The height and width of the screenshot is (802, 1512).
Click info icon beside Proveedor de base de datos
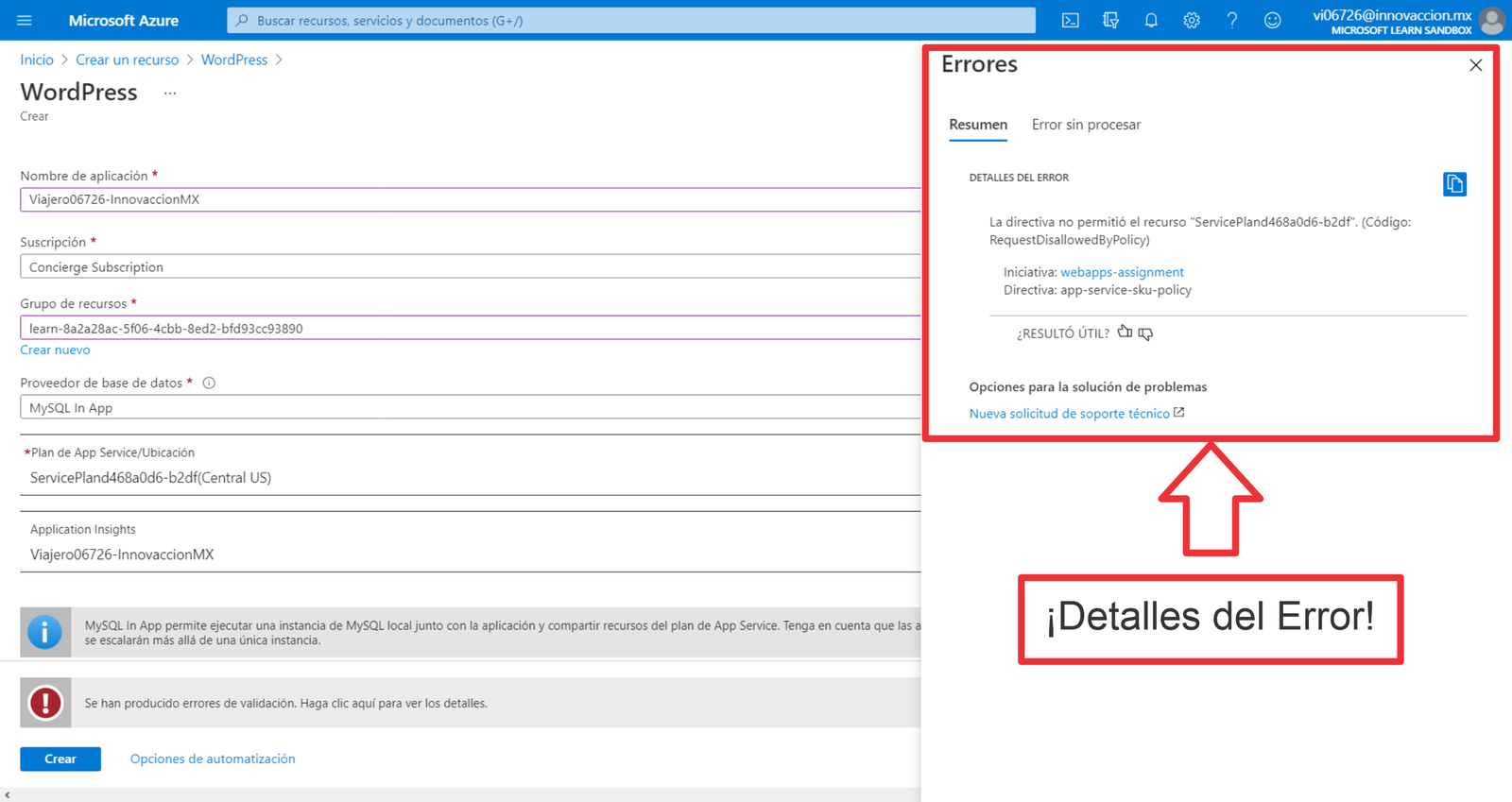209,383
